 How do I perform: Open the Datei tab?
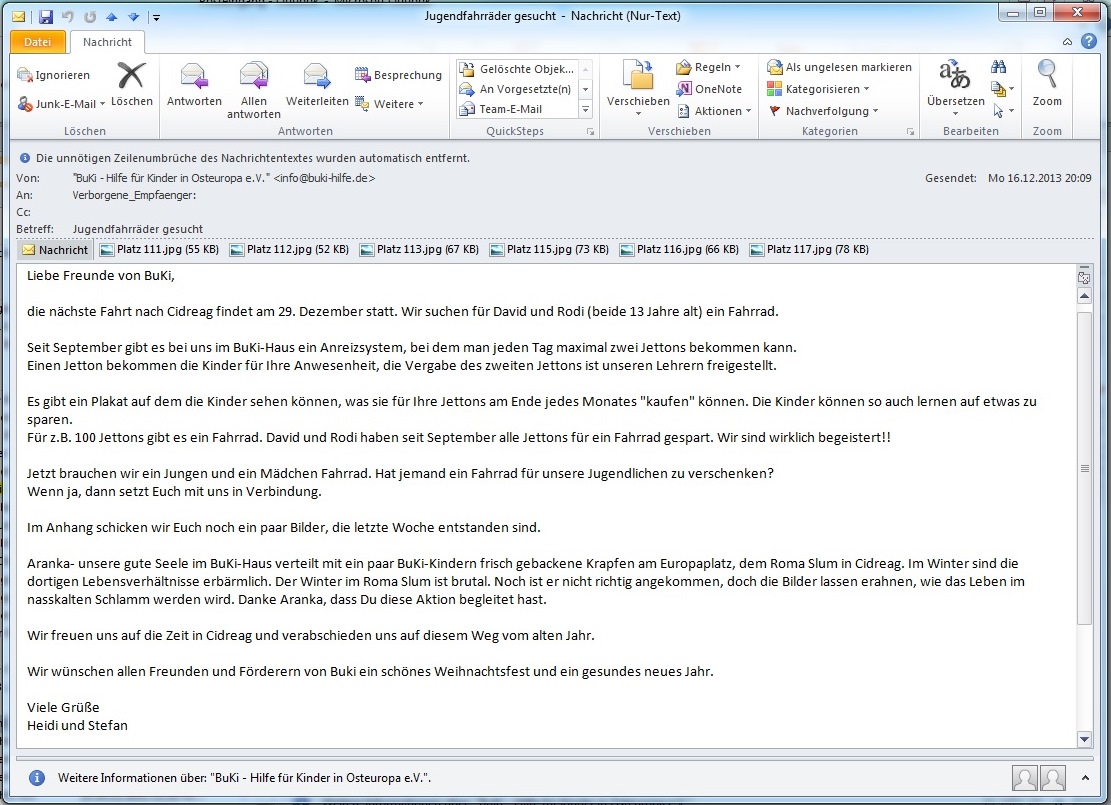(38, 42)
